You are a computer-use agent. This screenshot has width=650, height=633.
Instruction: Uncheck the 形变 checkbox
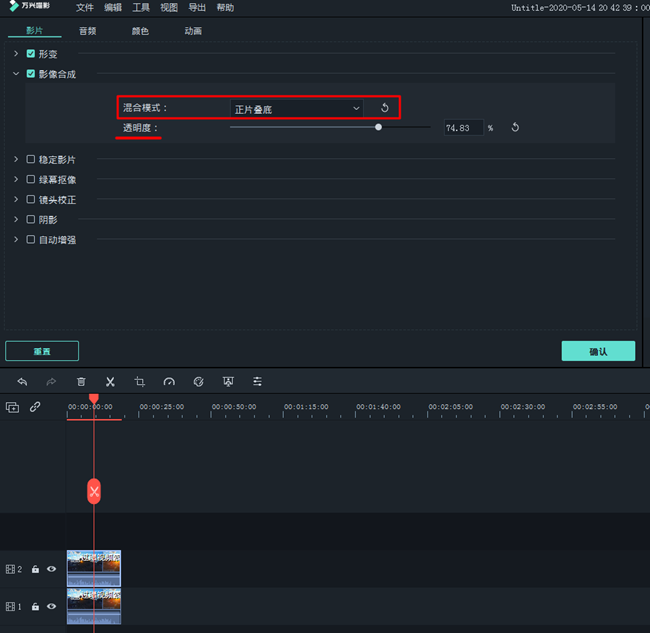pos(31,53)
